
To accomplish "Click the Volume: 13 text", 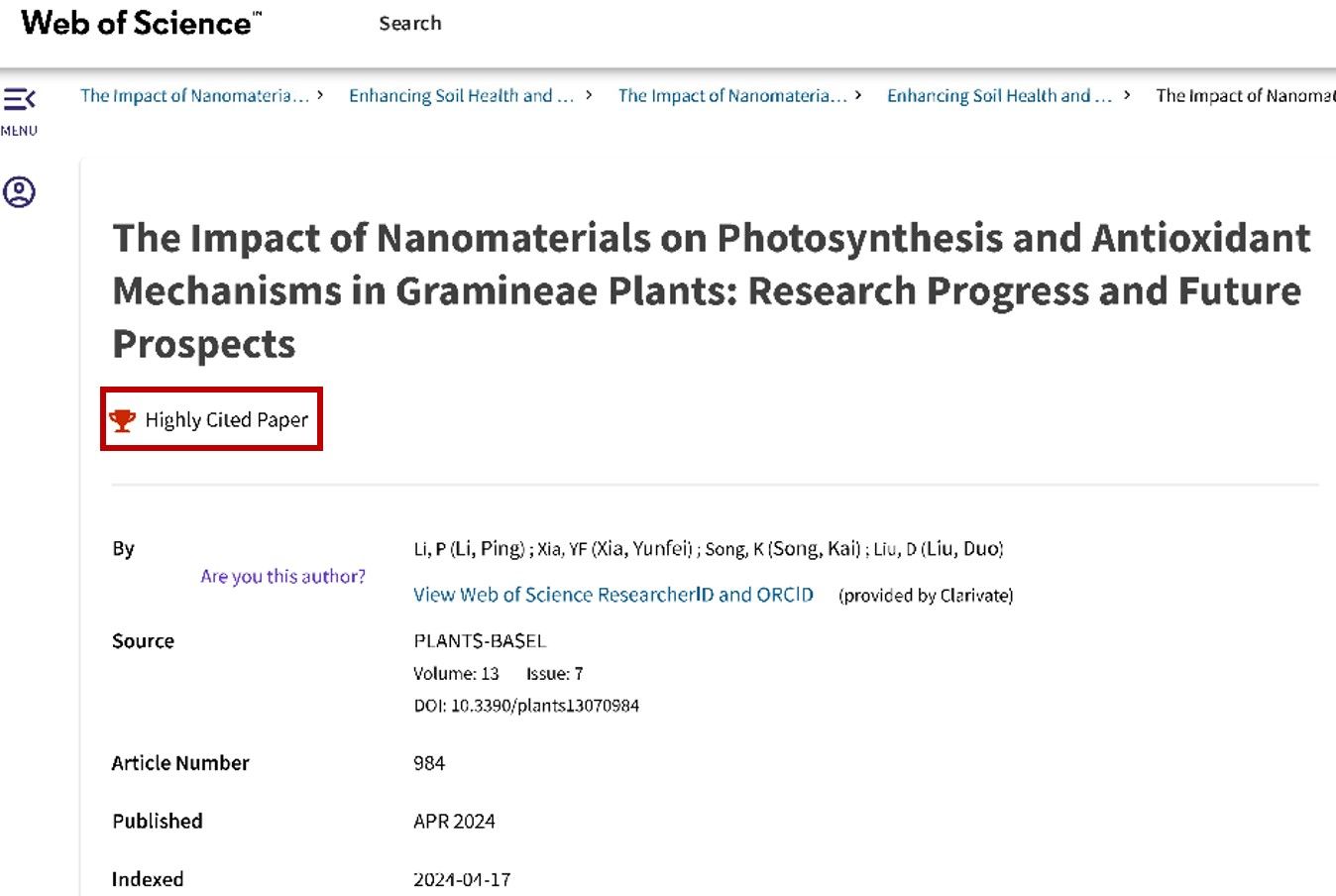I will tap(456, 674).
